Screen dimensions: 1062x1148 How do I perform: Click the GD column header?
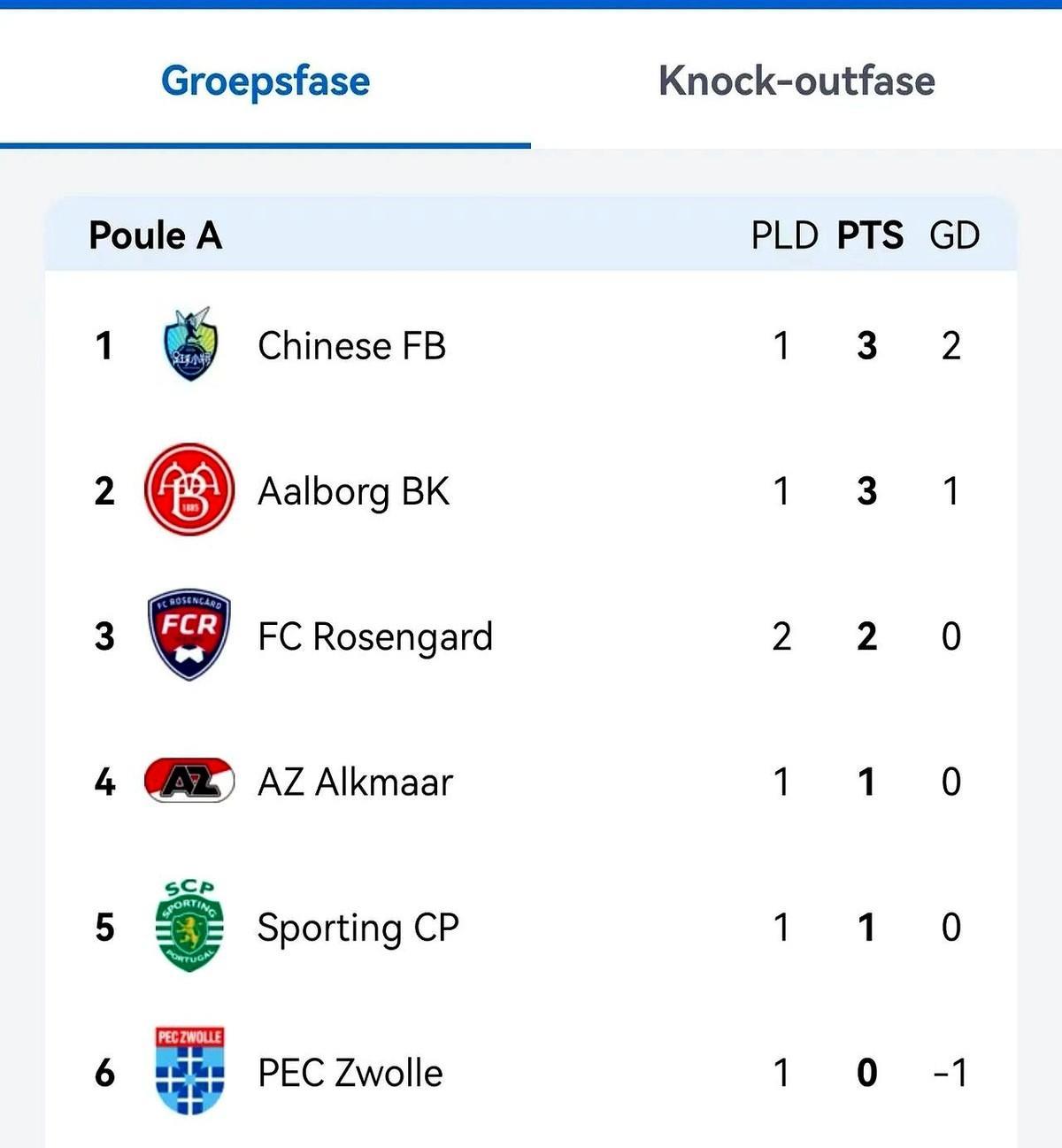click(x=954, y=235)
